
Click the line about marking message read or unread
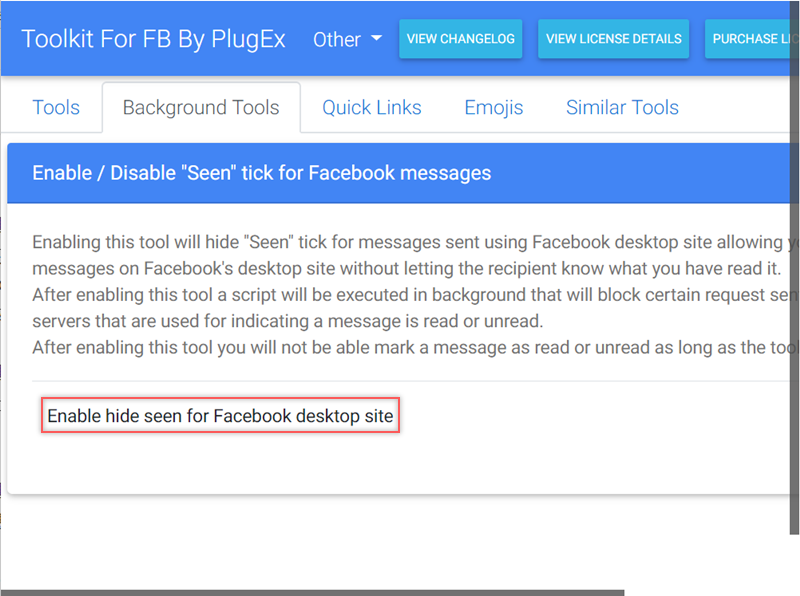click(400, 347)
